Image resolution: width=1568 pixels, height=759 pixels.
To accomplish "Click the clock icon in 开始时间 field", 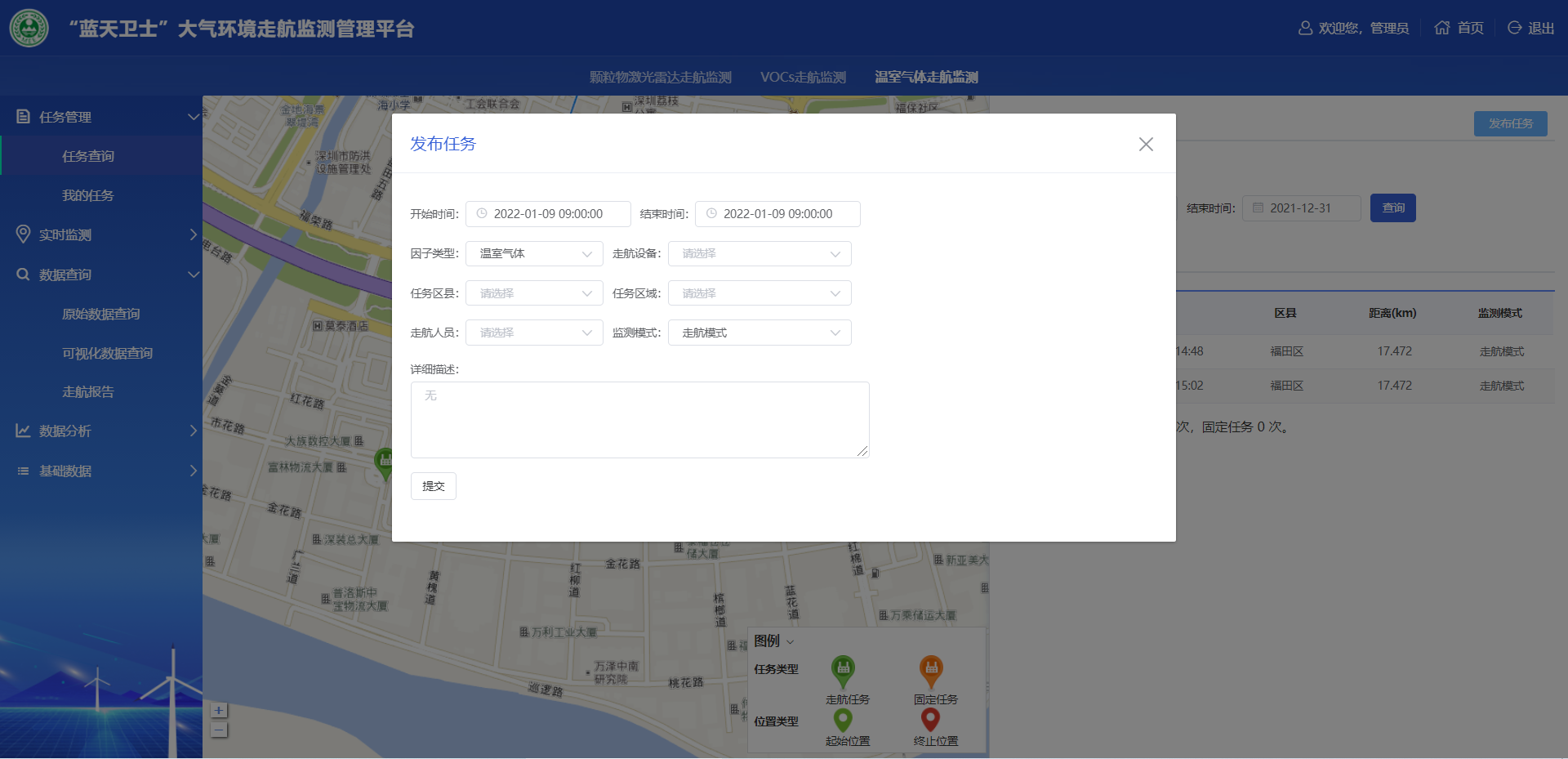I will pos(482,214).
